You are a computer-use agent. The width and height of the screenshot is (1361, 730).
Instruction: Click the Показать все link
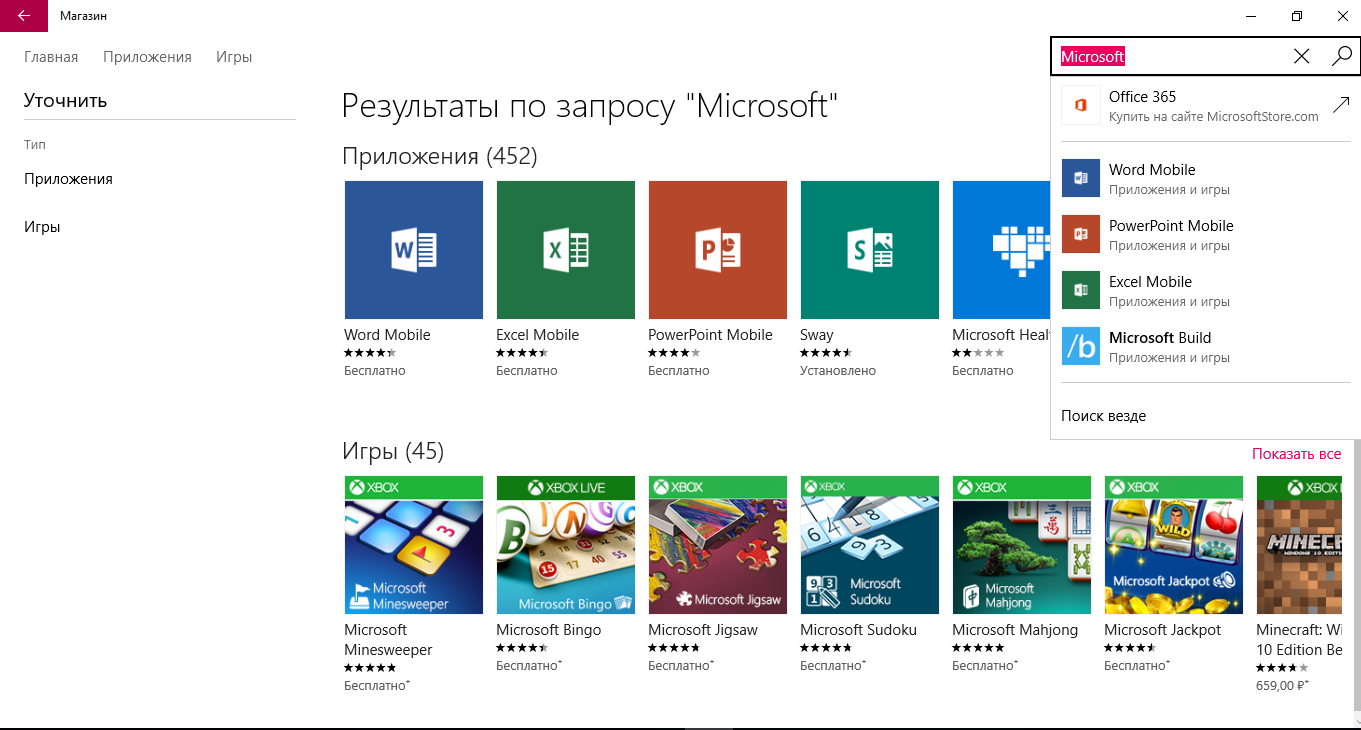(x=1296, y=454)
